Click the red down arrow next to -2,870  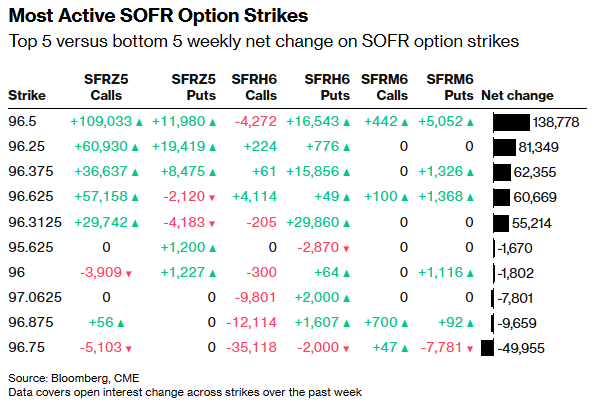(346, 248)
